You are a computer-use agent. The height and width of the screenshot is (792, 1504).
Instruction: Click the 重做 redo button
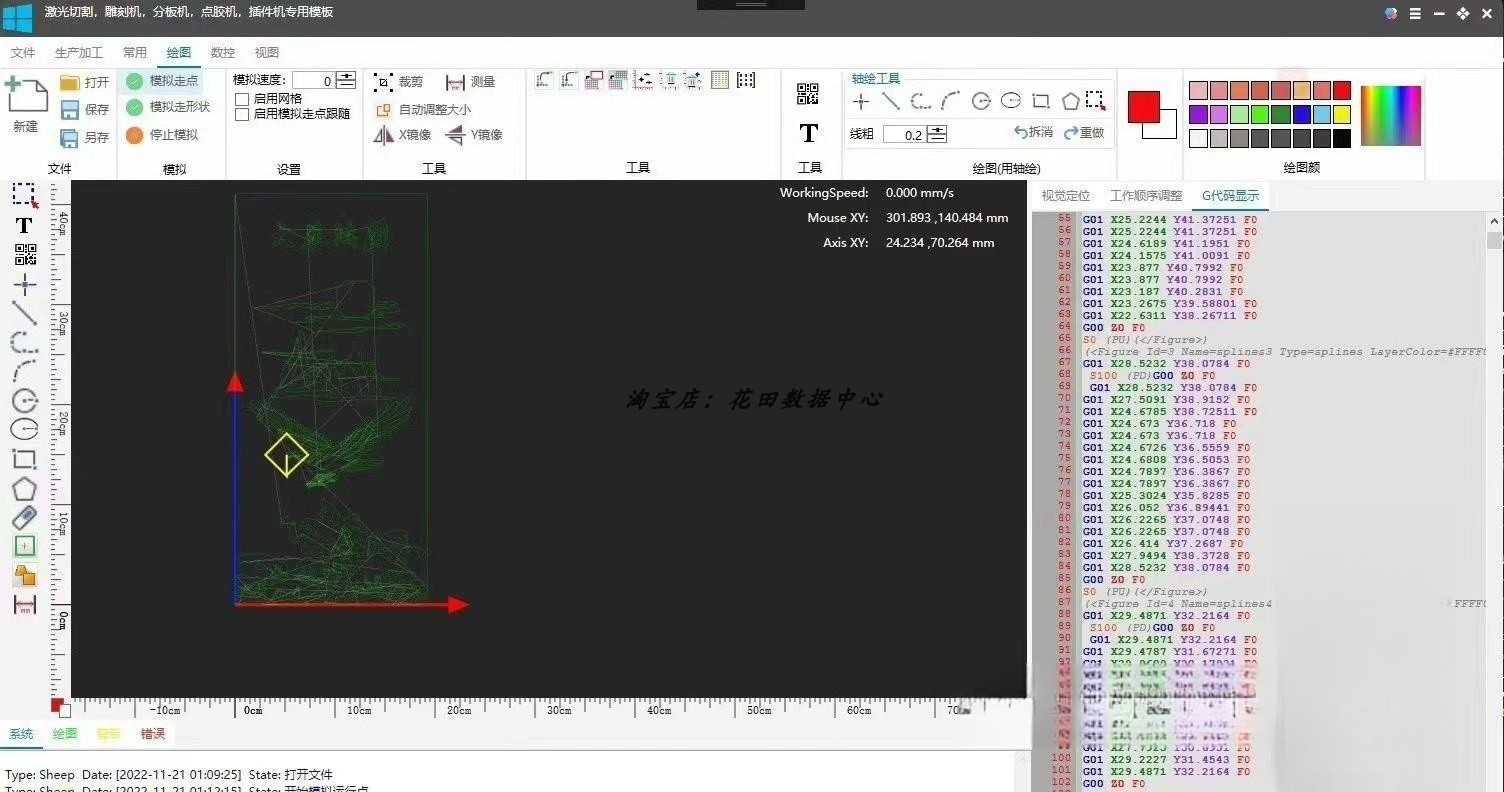pyautogui.click(x=1084, y=132)
